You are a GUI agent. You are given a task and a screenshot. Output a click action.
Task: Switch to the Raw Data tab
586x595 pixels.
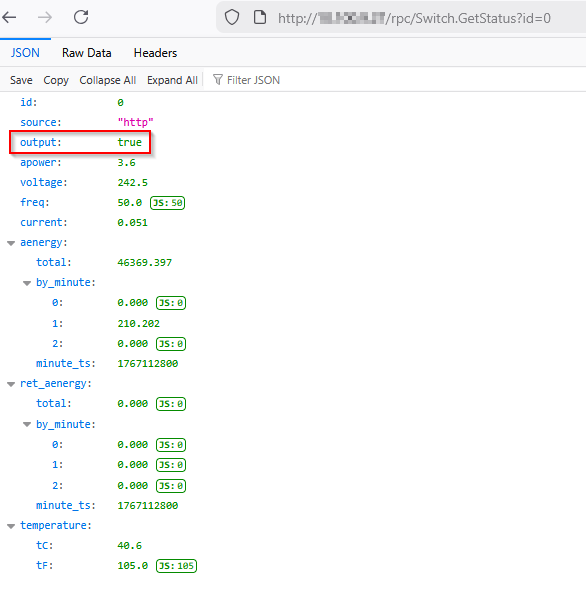click(87, 53)
